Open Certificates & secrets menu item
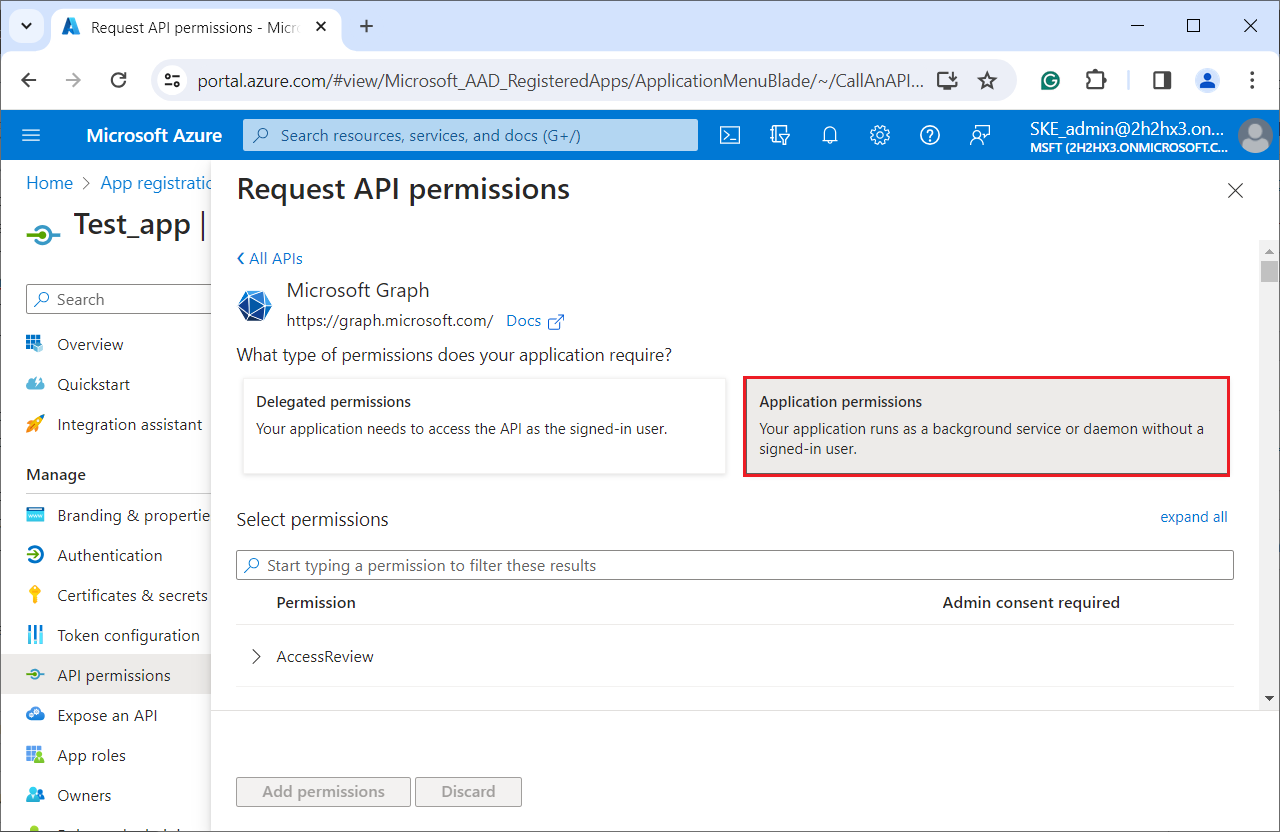The image size is (1280, 832). 132,596
